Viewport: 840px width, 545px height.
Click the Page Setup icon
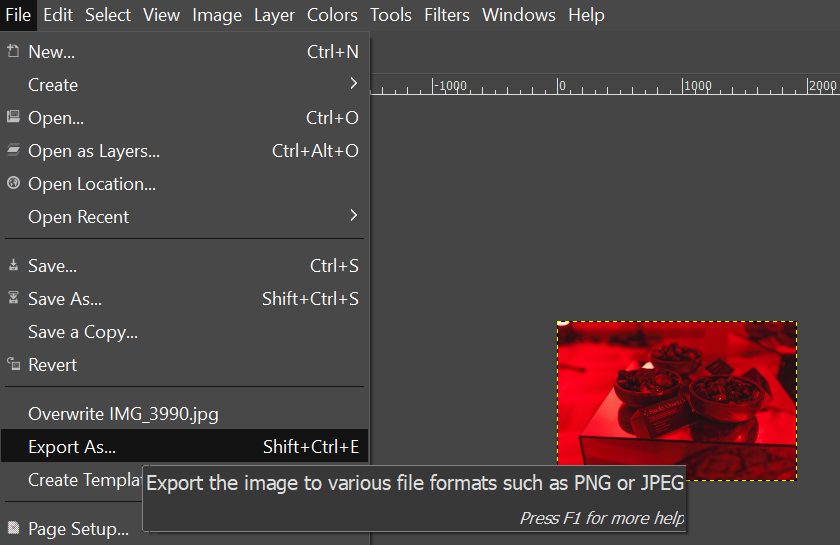click(13, 529)
